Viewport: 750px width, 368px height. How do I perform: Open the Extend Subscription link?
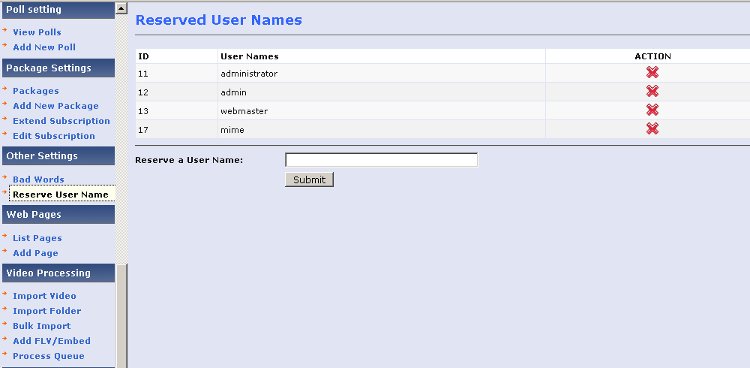(x=61, y=121)
